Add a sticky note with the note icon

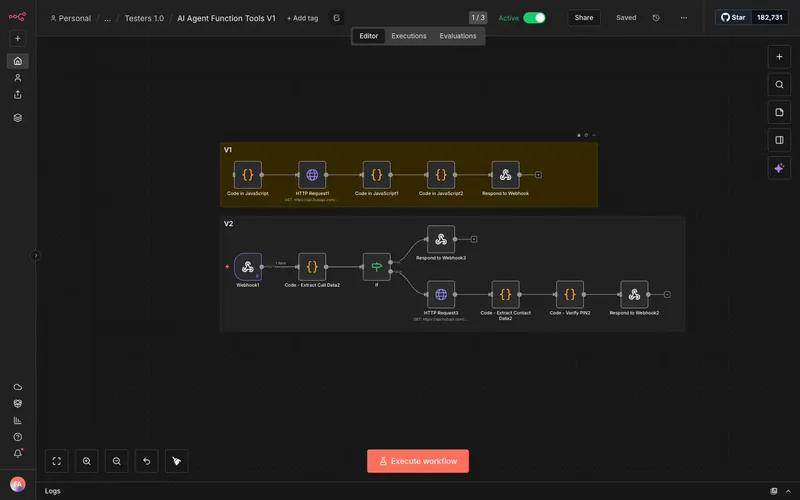[779, 112]
